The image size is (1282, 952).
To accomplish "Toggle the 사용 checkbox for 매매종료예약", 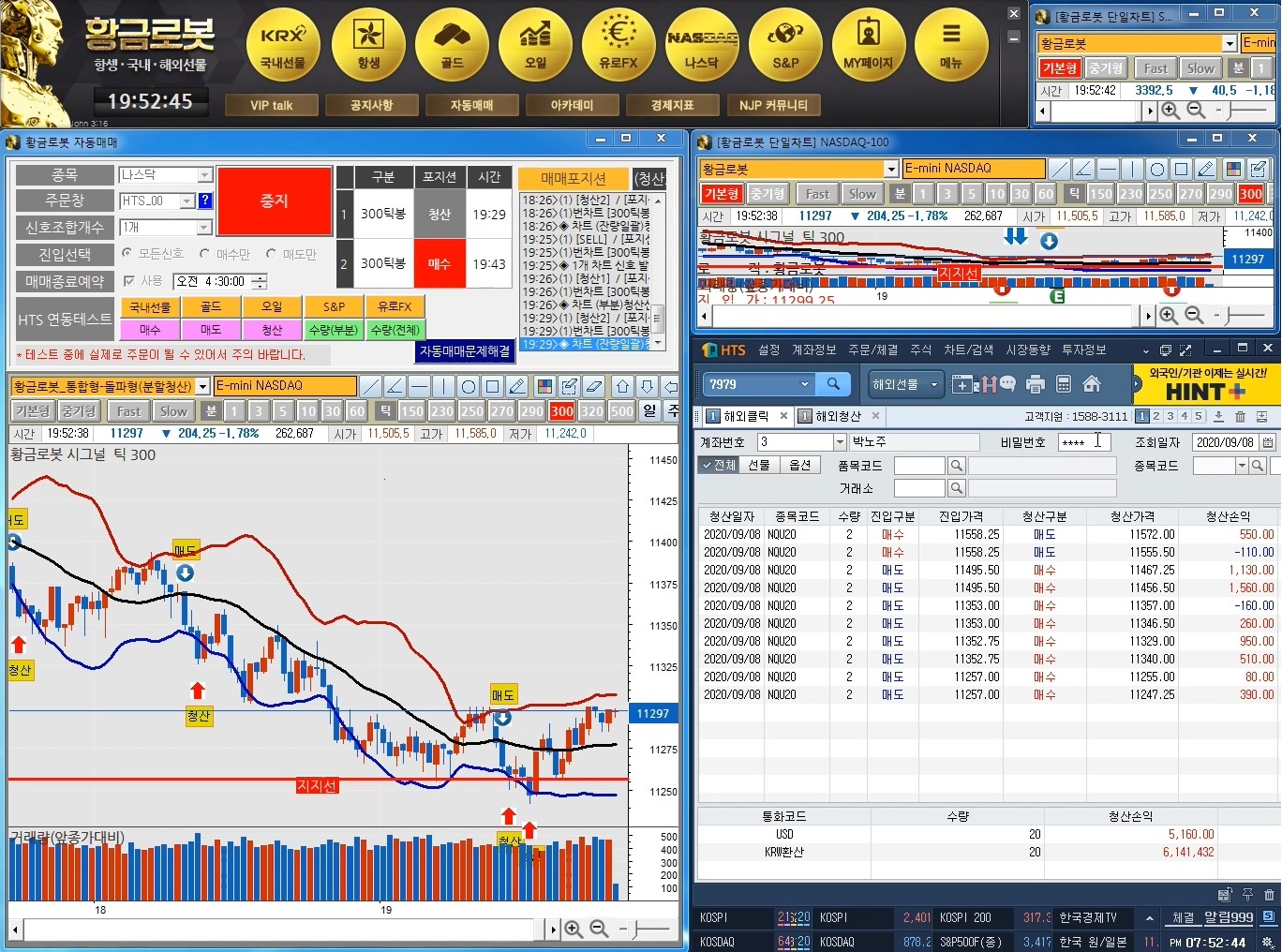I will 129,280.
